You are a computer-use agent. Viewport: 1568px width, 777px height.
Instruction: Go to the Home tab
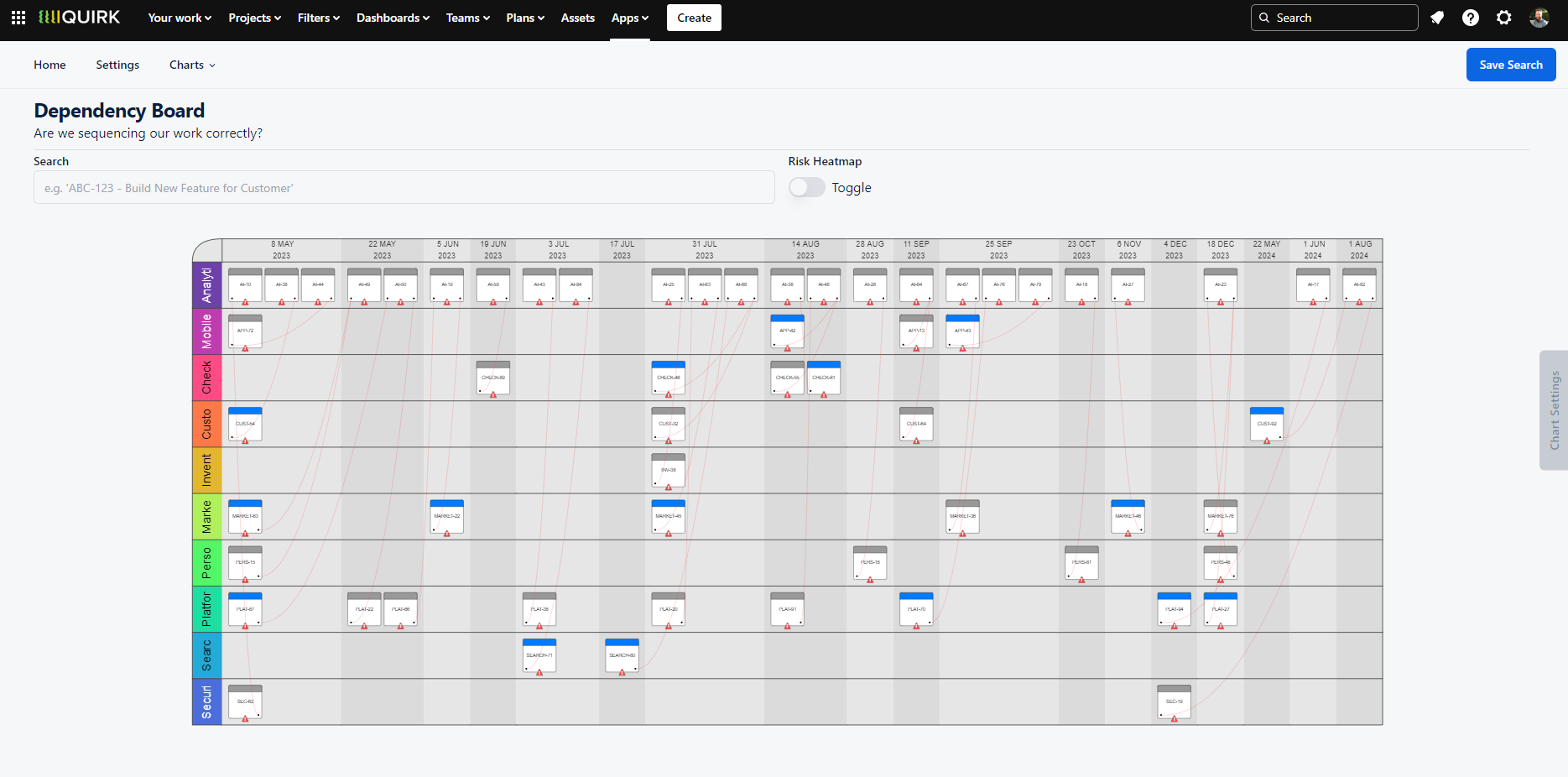(x=49, y=65)
